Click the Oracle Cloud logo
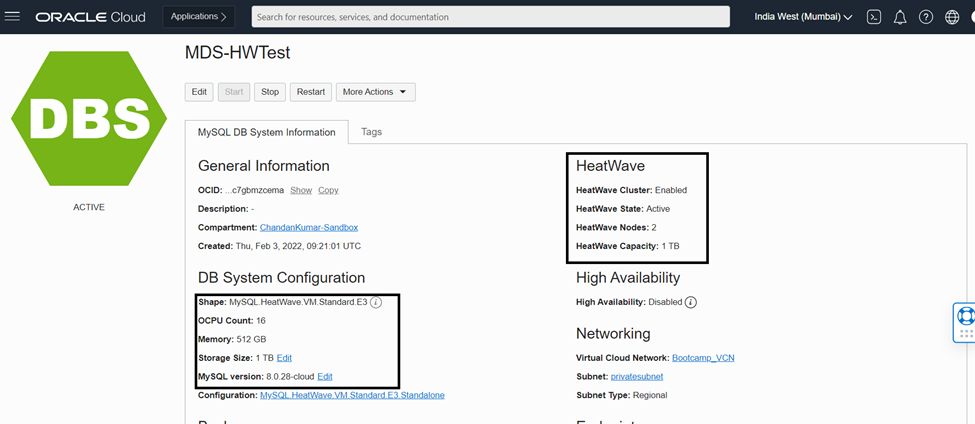 click(90, 17)
